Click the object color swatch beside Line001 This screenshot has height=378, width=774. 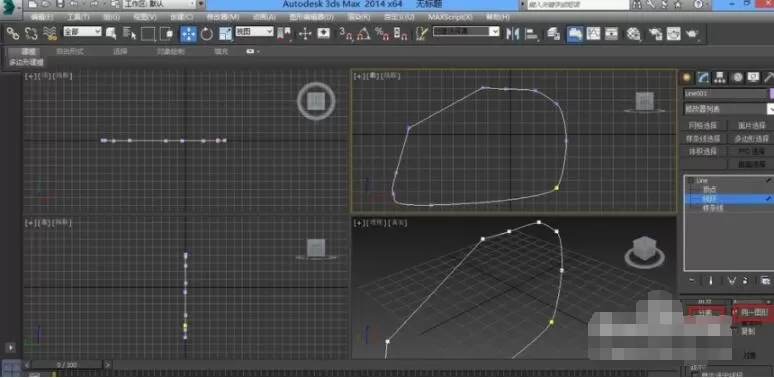[772, 93]
